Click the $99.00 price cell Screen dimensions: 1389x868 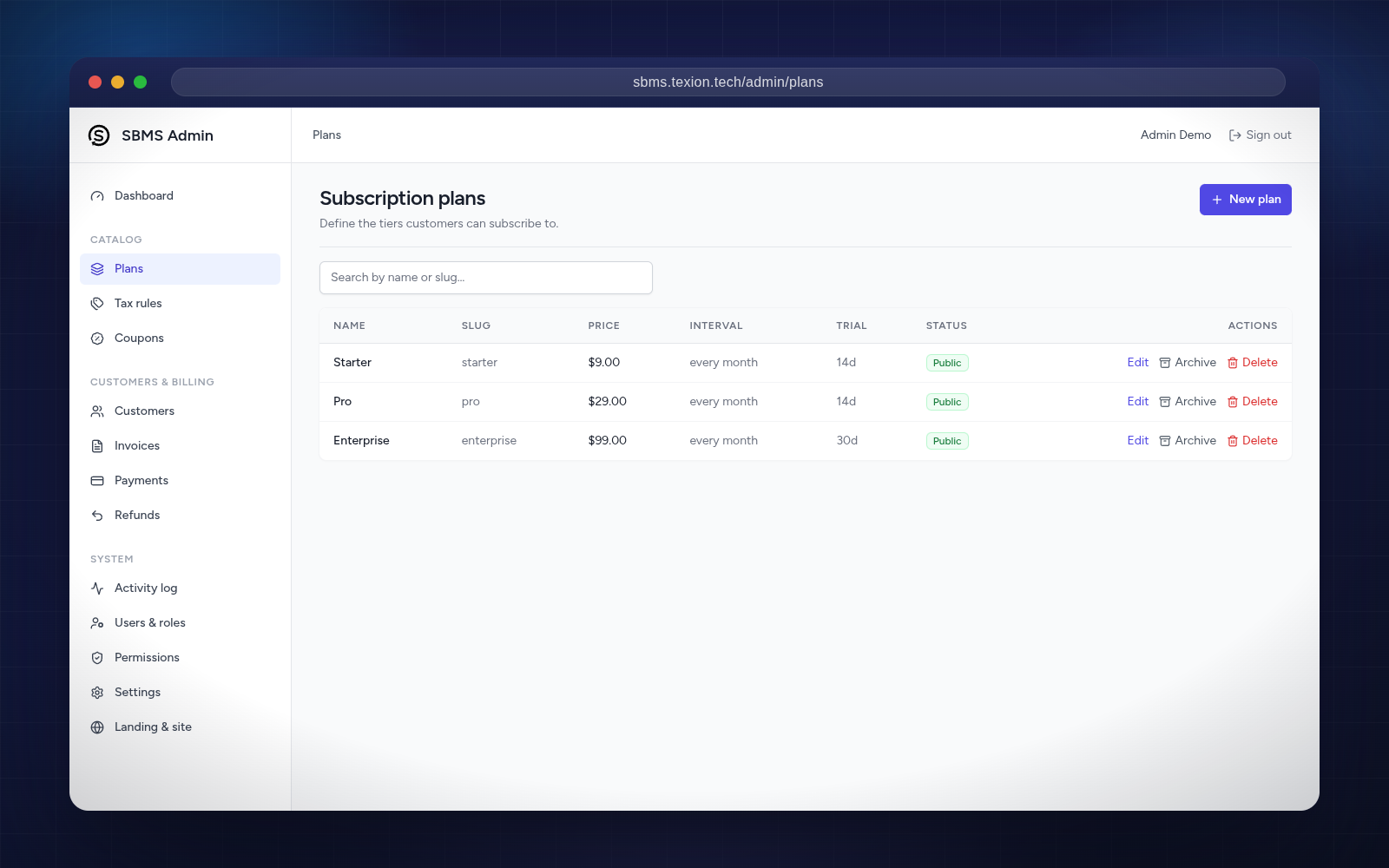pyautogui.click(x=608, y=441)
